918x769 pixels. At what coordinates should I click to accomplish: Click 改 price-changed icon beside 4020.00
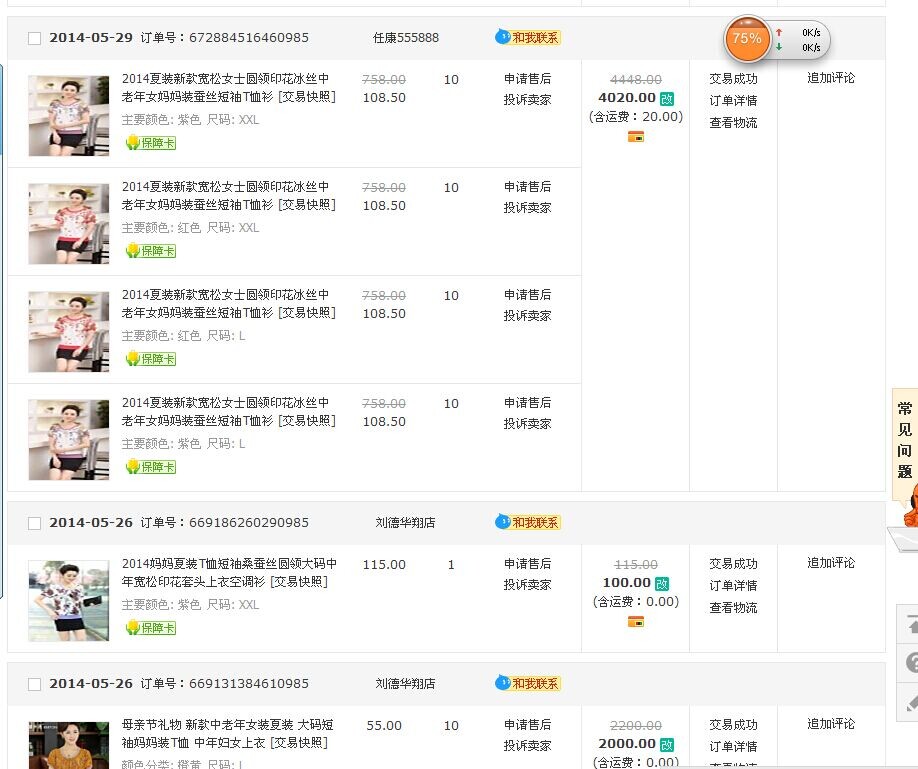[667, 98]
